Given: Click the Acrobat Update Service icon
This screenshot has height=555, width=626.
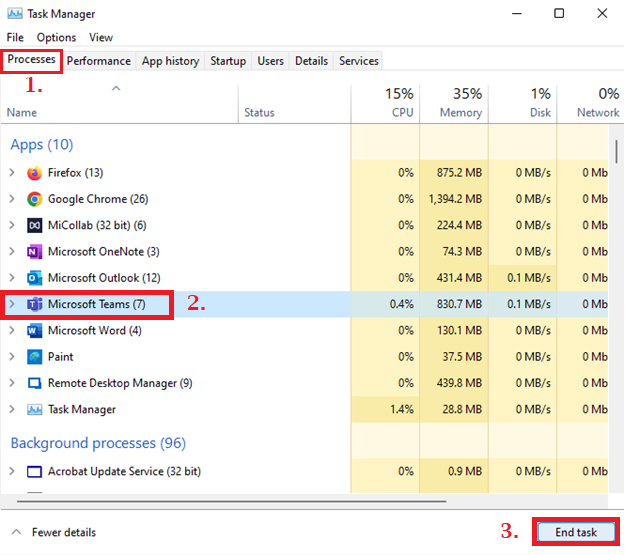Looking at the screenshot, I should (x=34, y=472).
